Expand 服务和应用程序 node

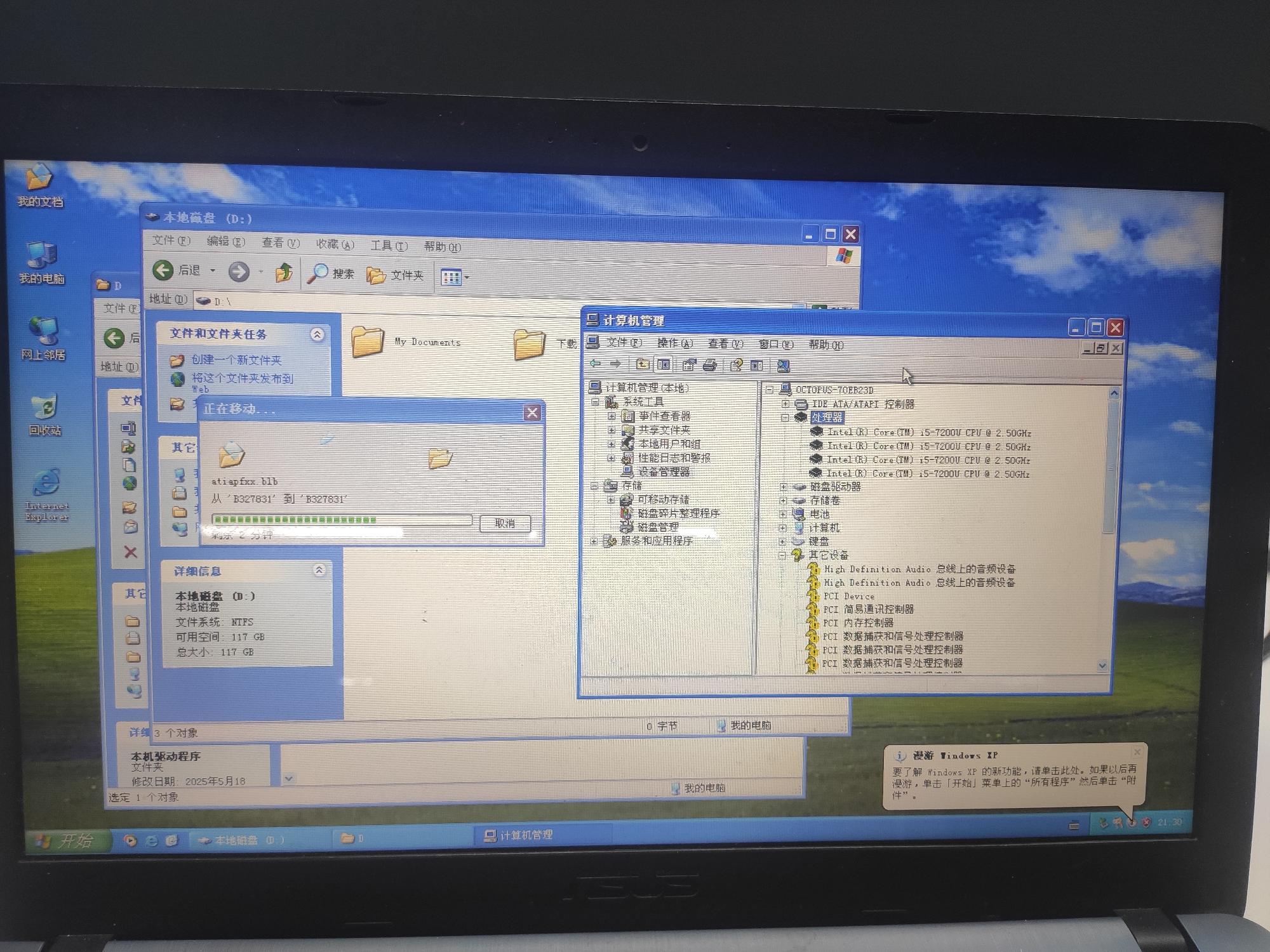pyautogui.click(x=594, y=541)
